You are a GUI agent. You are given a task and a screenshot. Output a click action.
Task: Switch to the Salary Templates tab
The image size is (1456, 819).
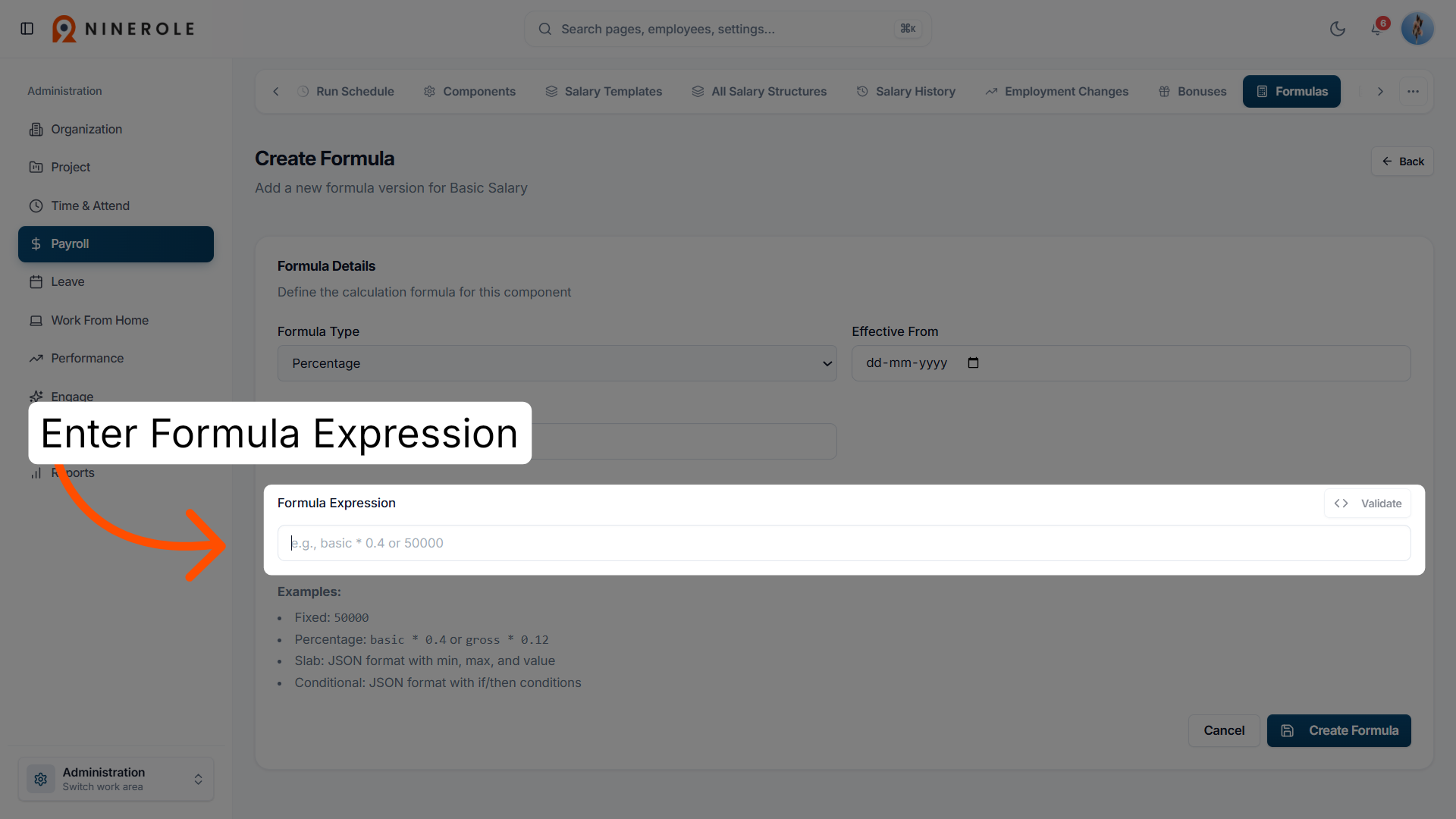tap(604, 92)
